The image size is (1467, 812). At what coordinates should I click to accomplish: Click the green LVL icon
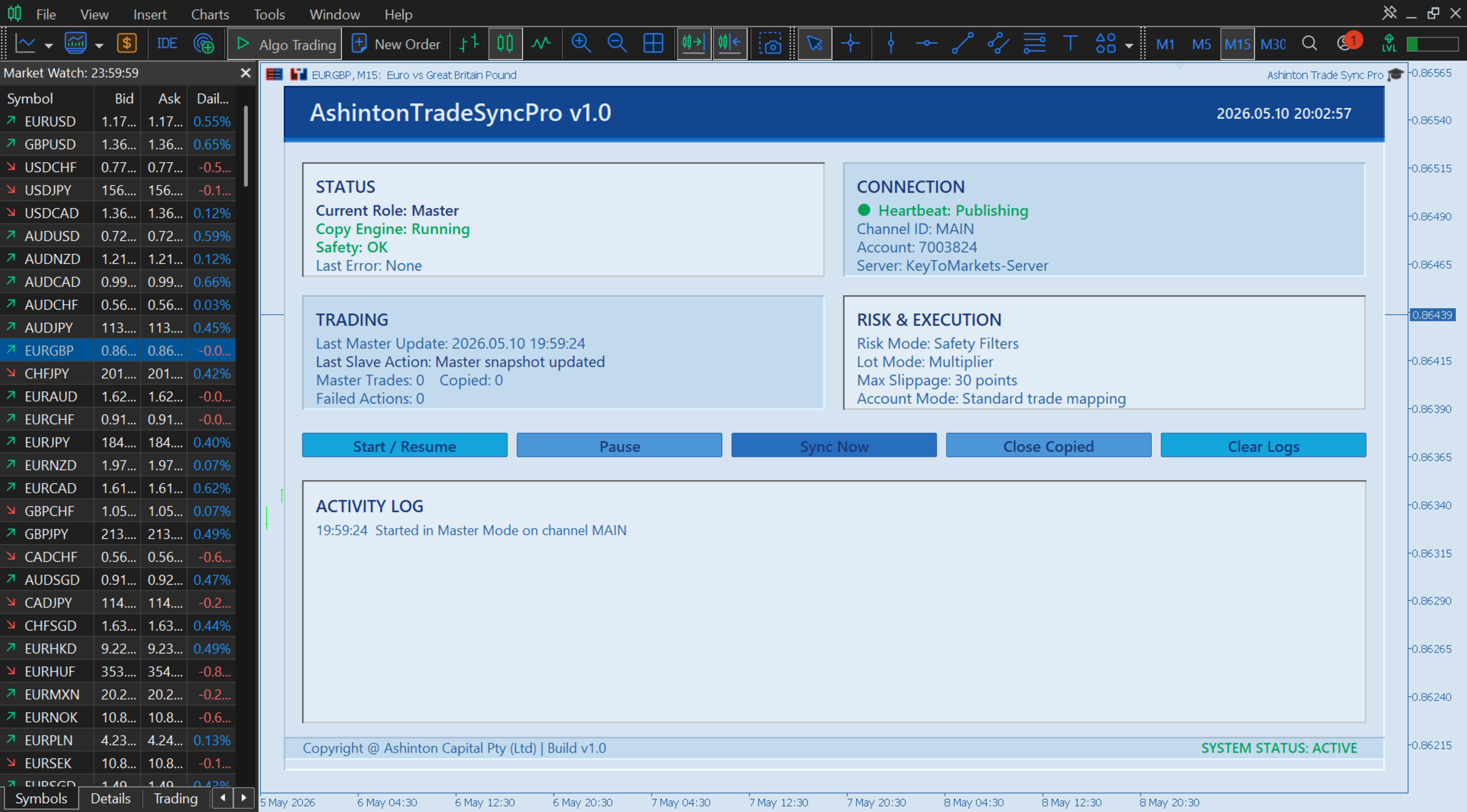point(1389,44)
